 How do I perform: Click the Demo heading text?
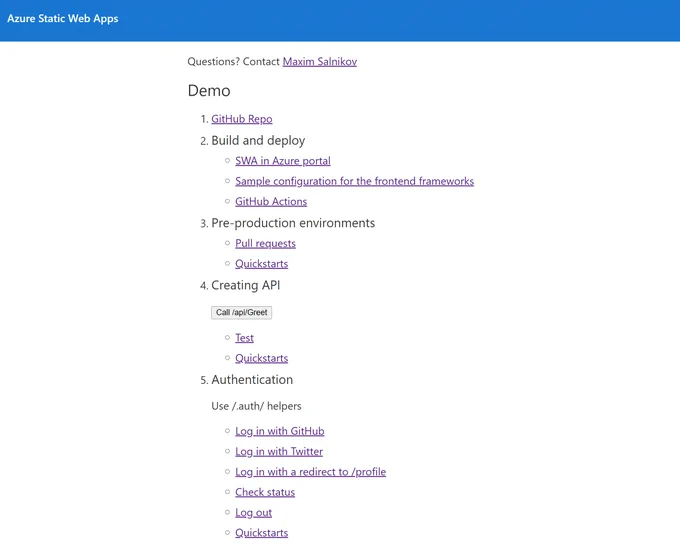point(209,91)
